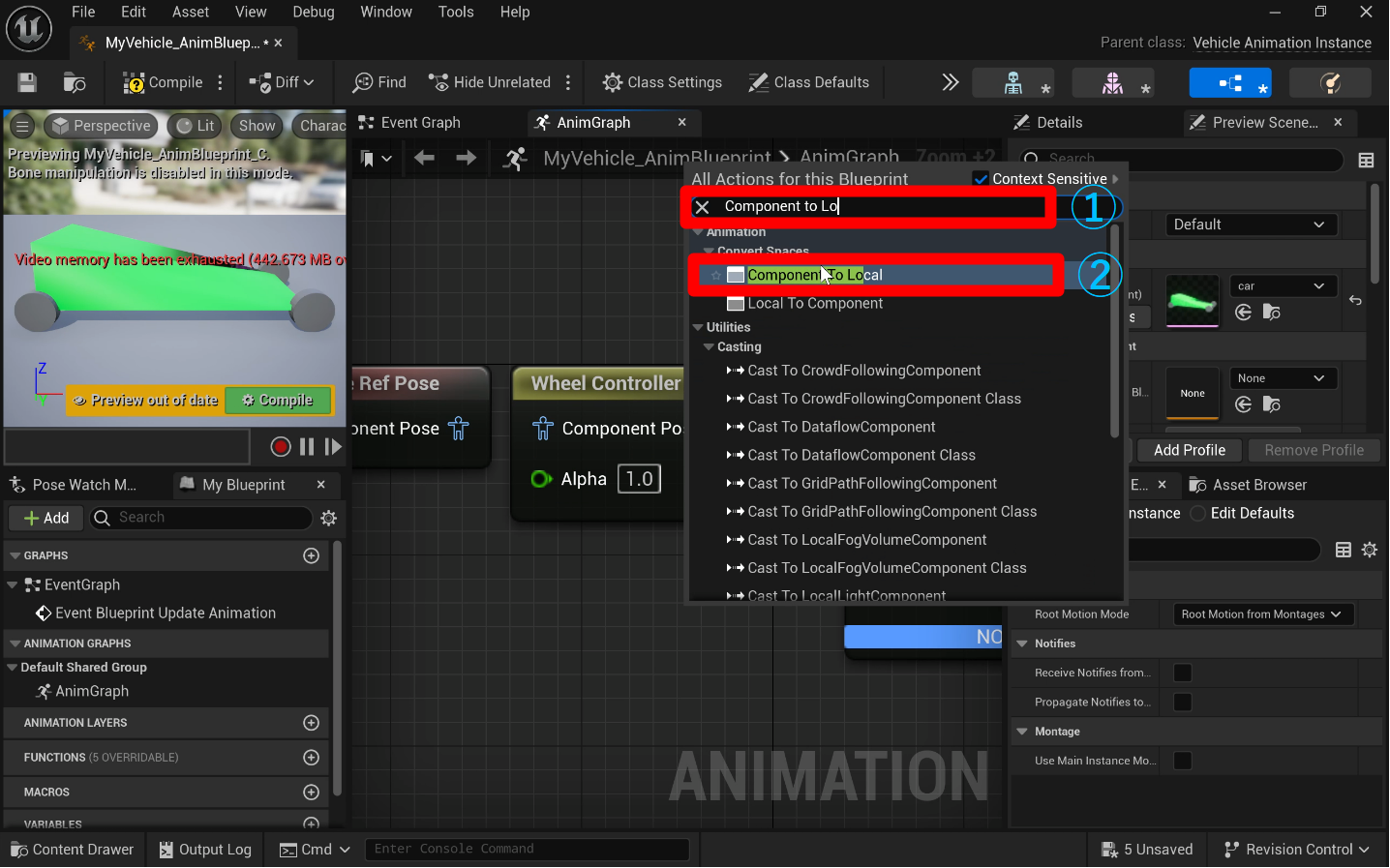The height and width of the screenshot is (868, 1390).
Task: Choose Cast To CrowdFollowingComponent
Action: pos(864,371)
